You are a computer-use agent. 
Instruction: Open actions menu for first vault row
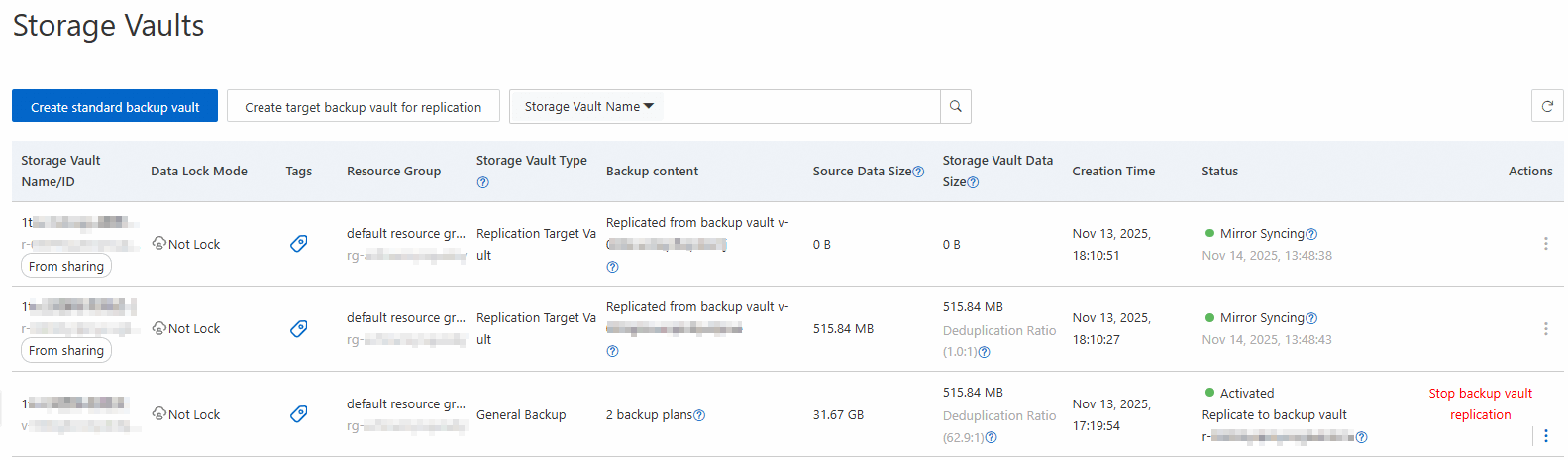1545,244
